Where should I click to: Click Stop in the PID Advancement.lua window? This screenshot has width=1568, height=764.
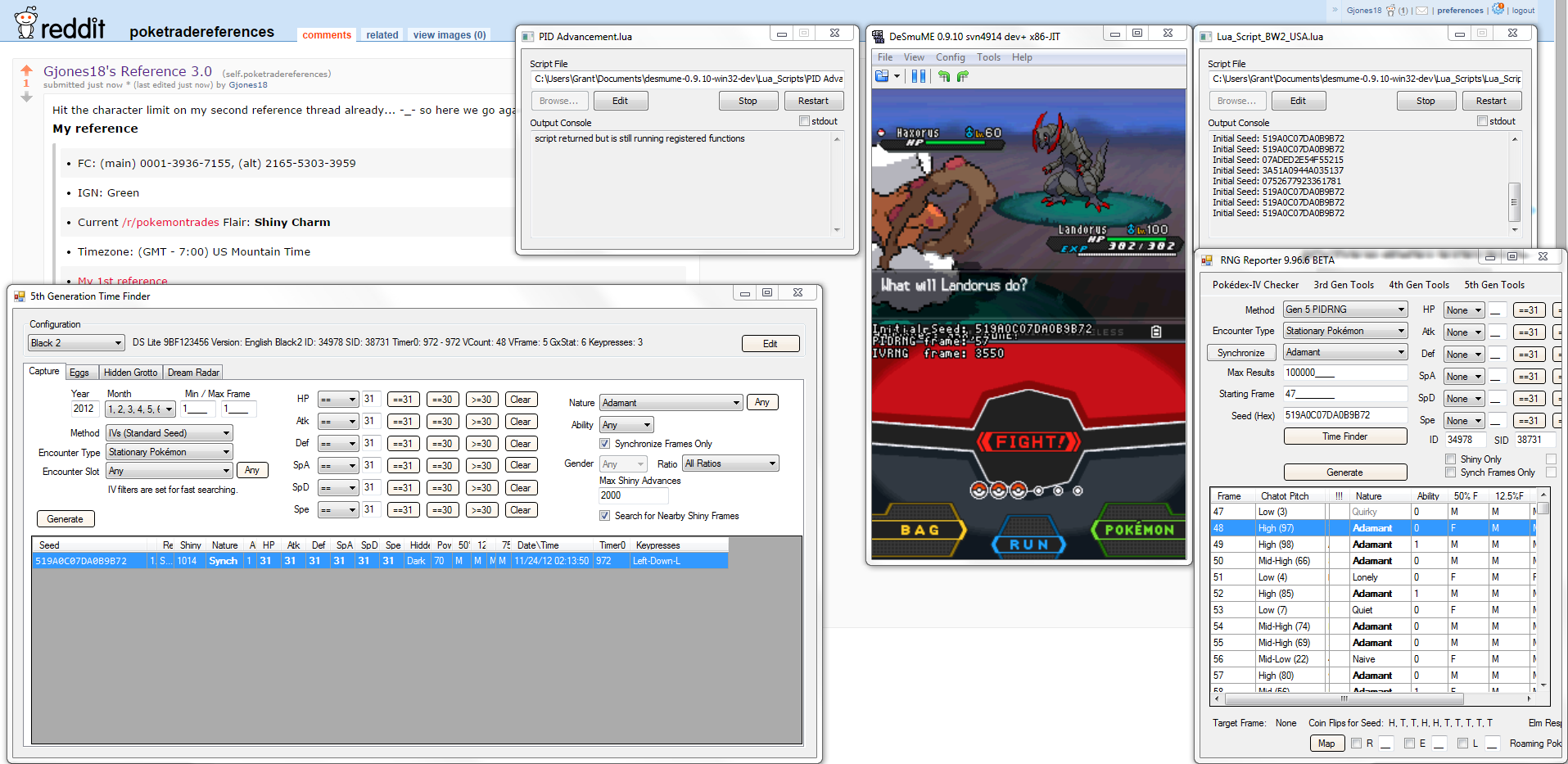(x=748, y=101)
